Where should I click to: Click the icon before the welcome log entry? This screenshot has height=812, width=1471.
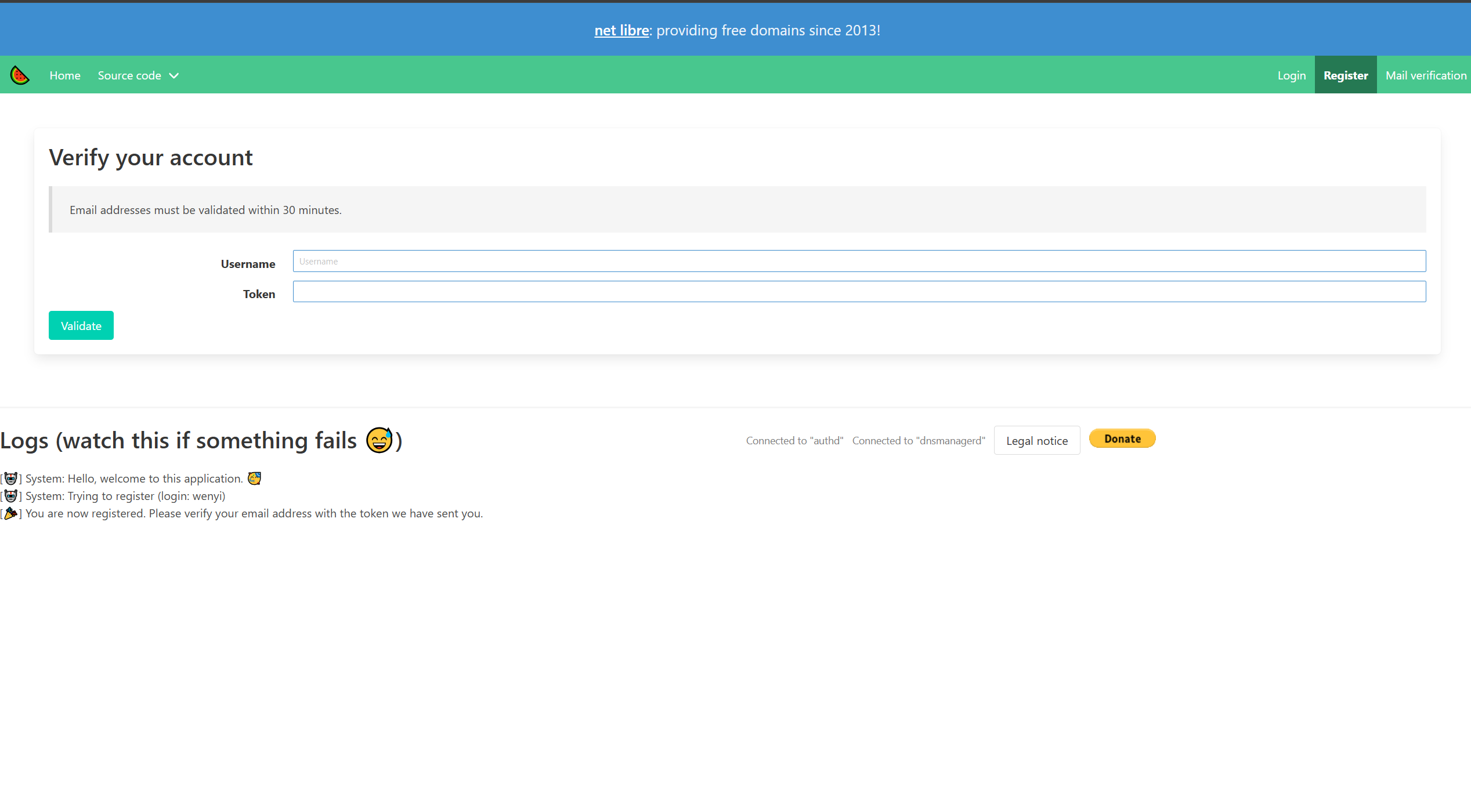(11, 478)
